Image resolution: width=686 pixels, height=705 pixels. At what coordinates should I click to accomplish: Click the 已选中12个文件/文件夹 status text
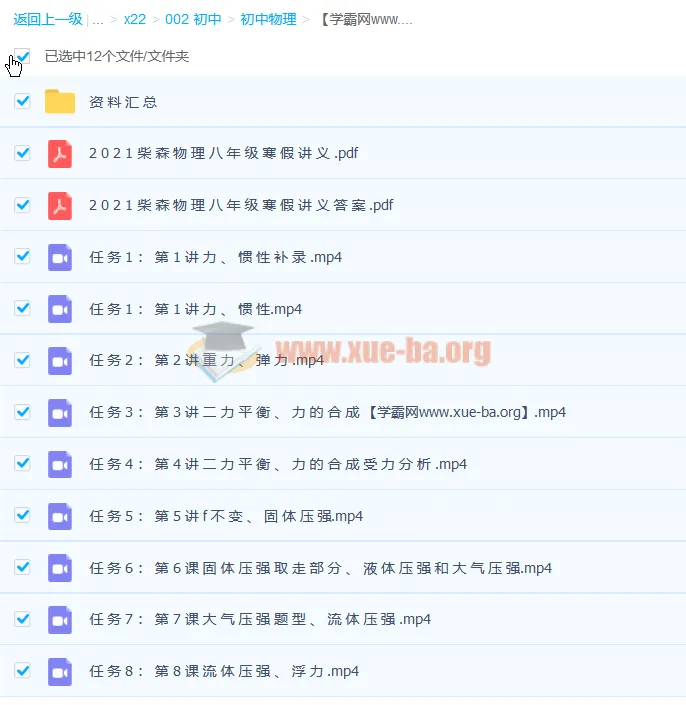pos(117,57)
